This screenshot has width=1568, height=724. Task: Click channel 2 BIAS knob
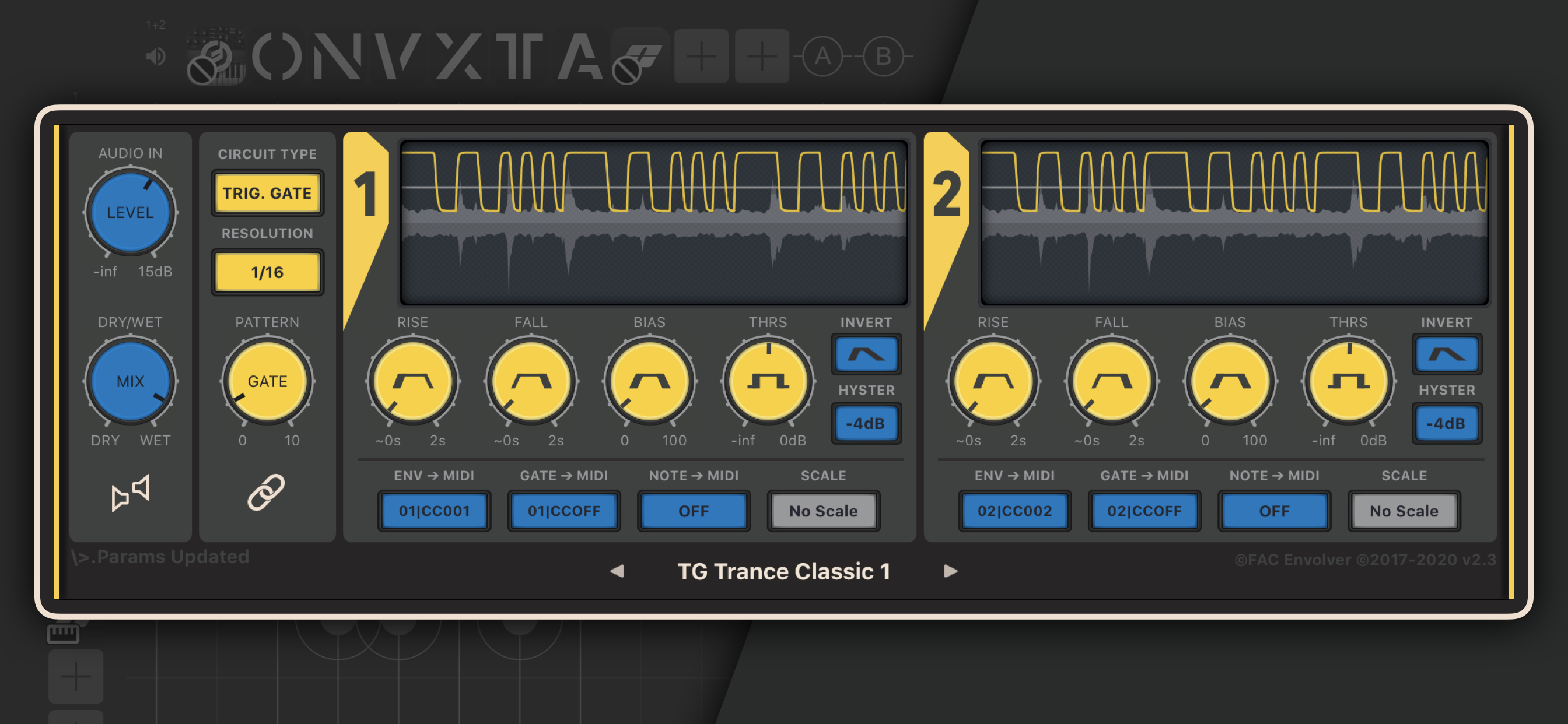pyautogui.click(x=1230, y=381)
